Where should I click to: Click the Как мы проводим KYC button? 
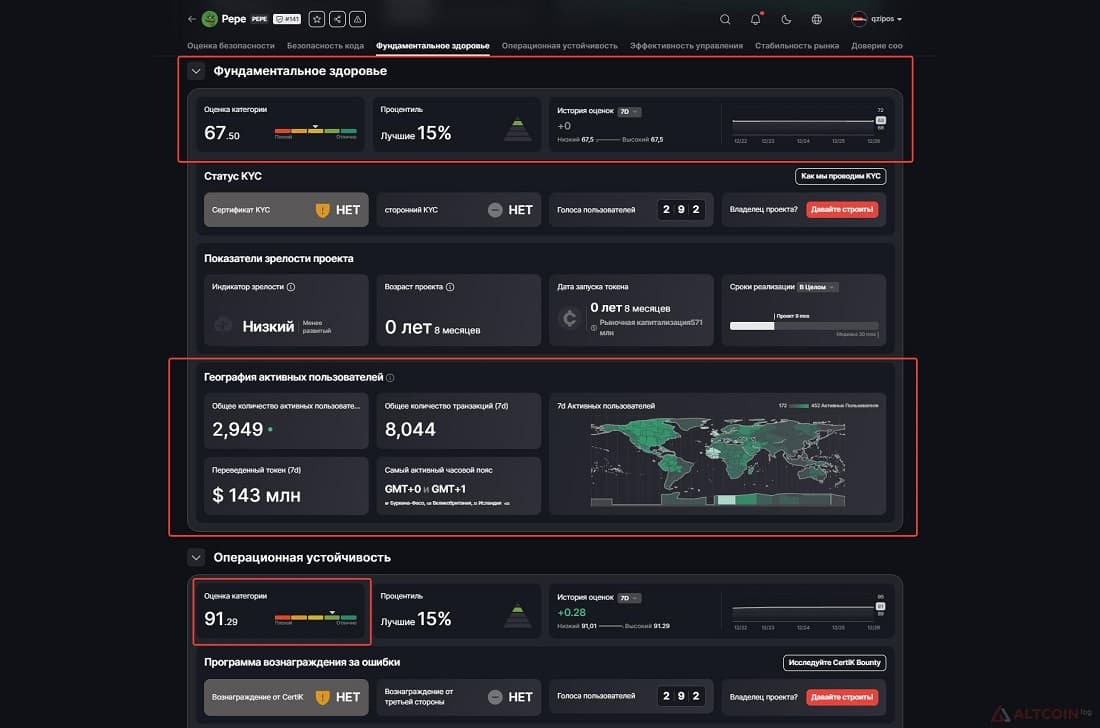840,176
